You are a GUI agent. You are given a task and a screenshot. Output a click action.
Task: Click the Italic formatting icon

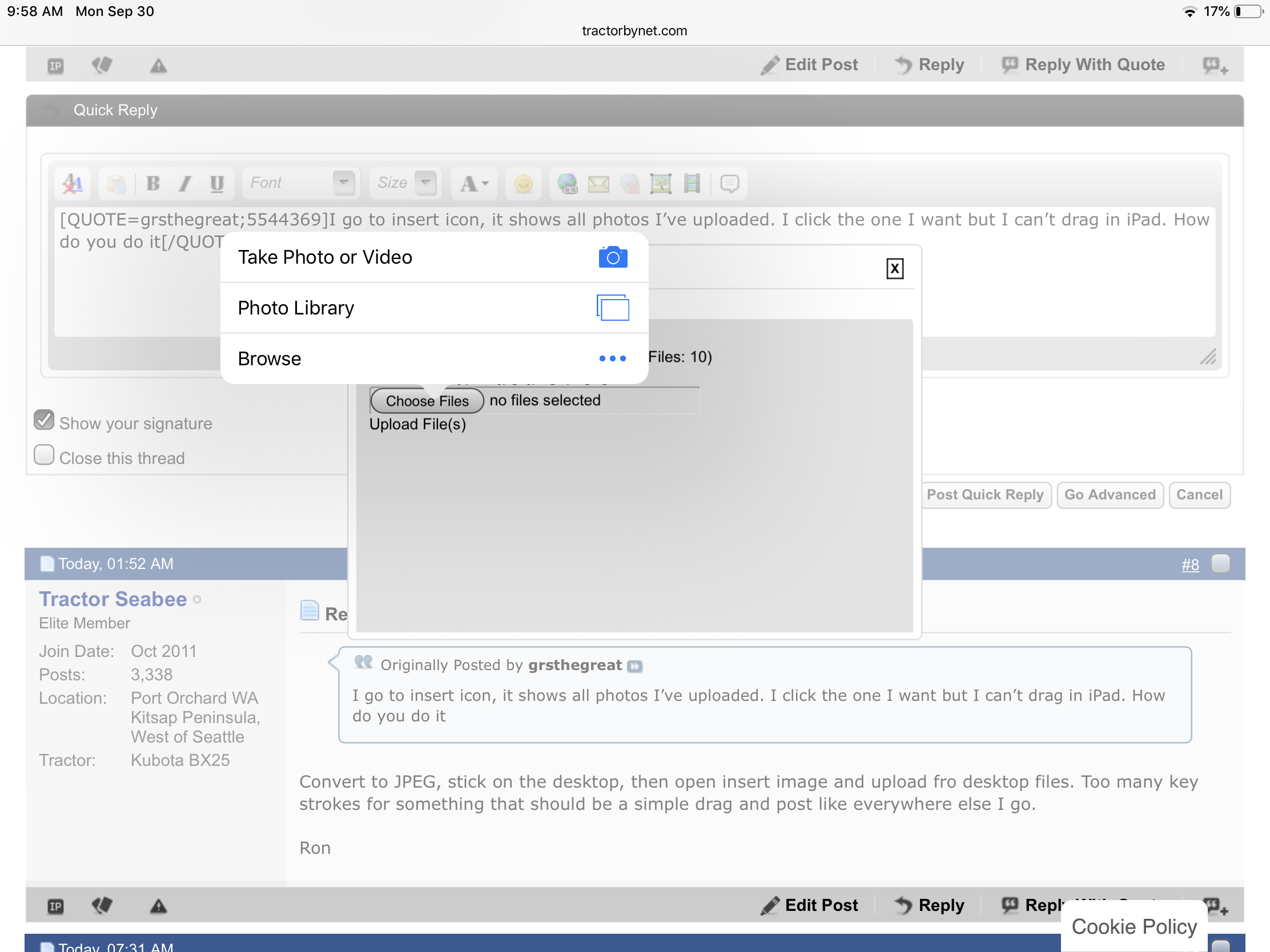(184, 184)
